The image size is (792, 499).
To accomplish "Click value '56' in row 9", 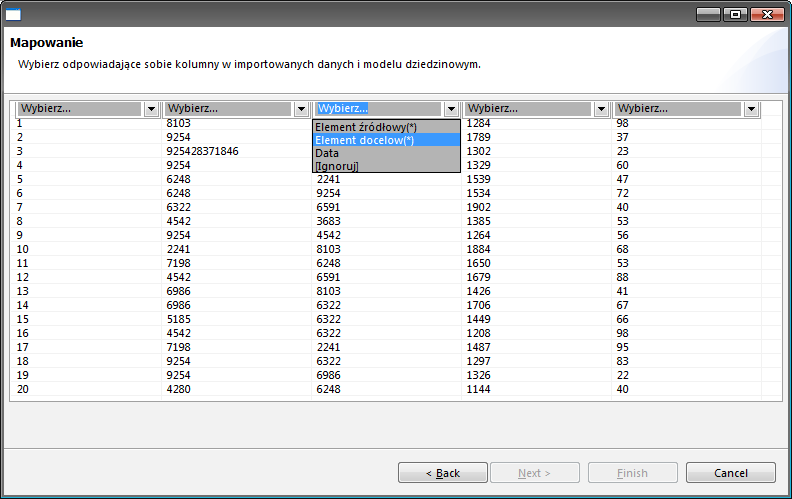I will [622, 235].
